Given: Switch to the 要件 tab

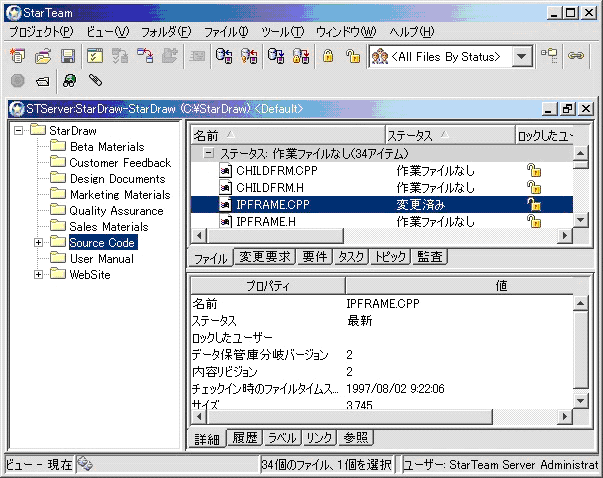Looking at the screenshot, I should tap(315, 257).
